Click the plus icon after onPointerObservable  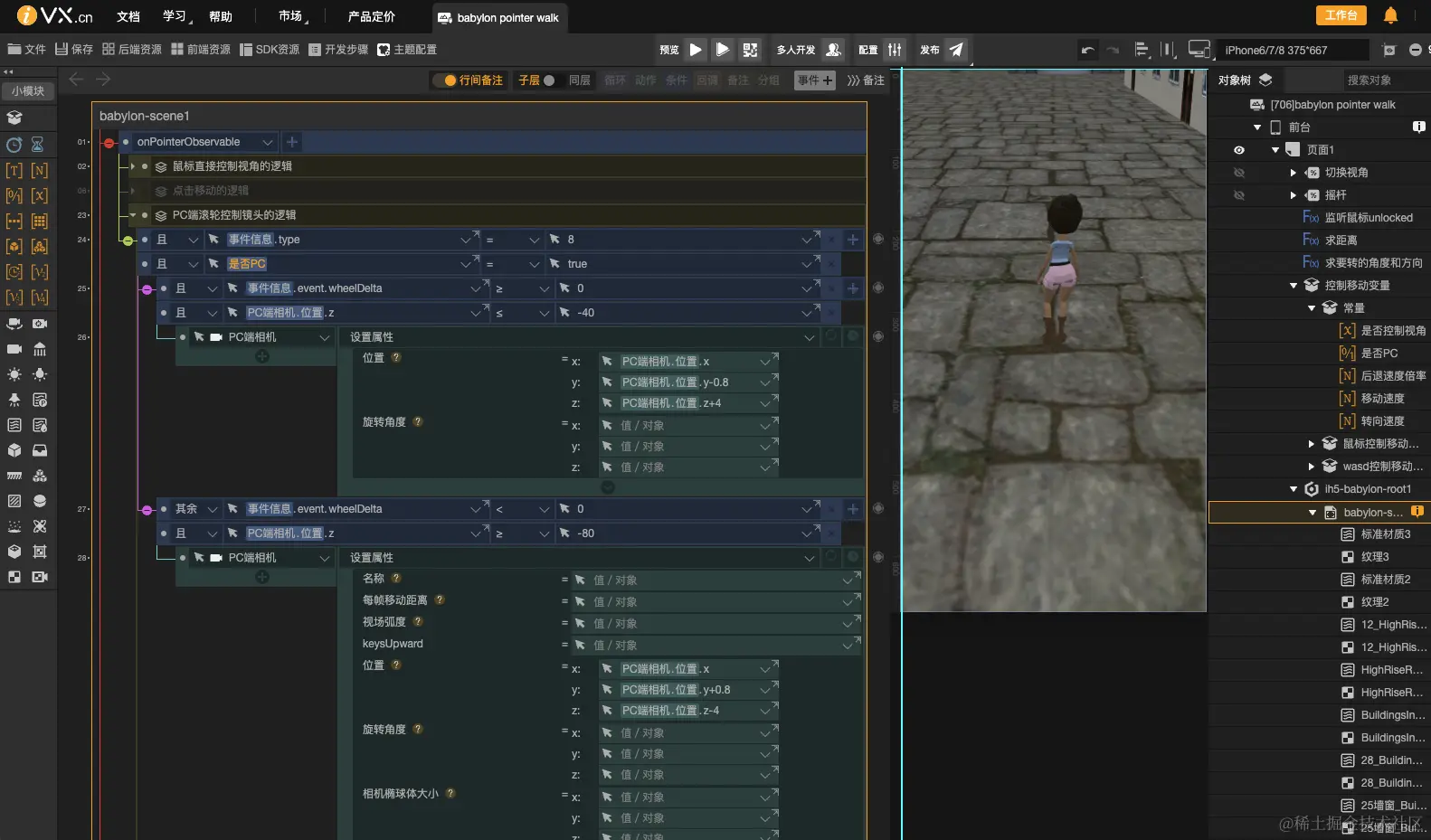(x=292, y=142)
